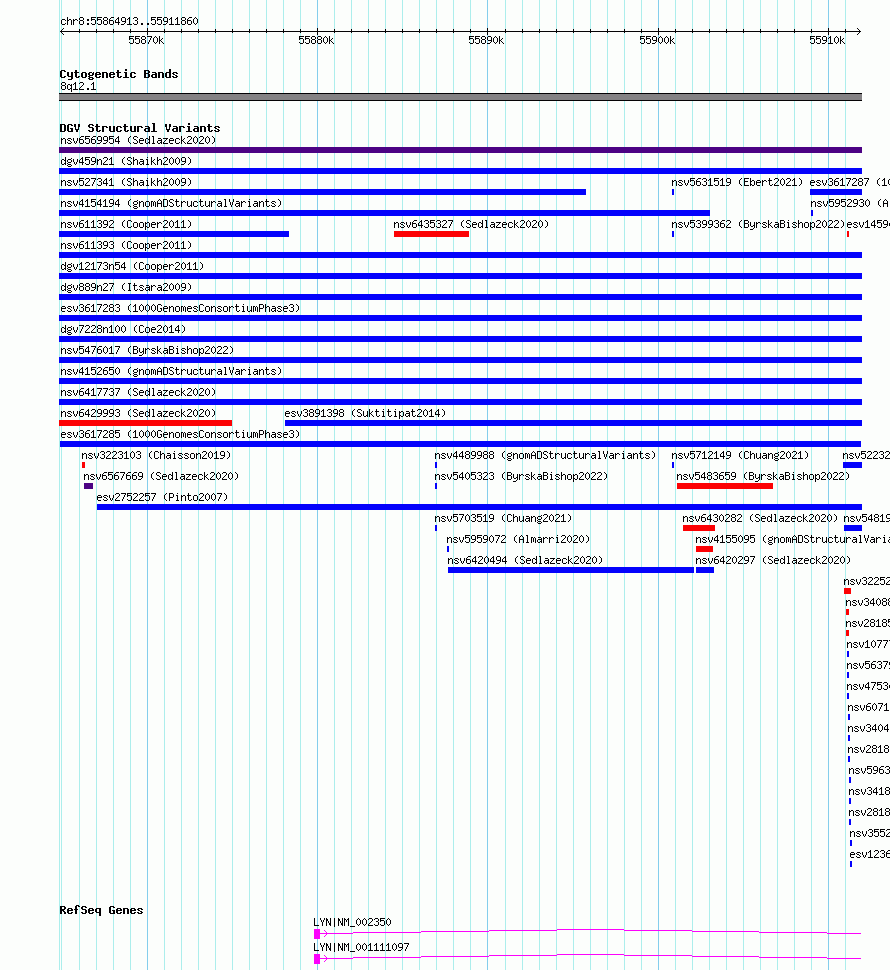The image size is (890, 970).
Task: Click the RefSeq Genes track title
Action: (x=101, y=910)
